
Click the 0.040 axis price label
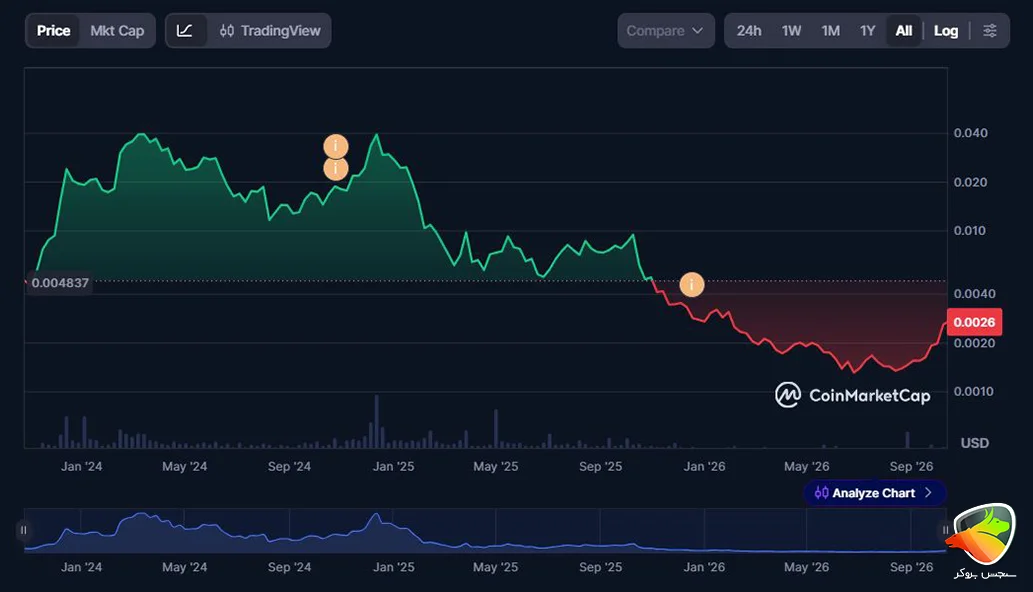click(x=970, y=133)
